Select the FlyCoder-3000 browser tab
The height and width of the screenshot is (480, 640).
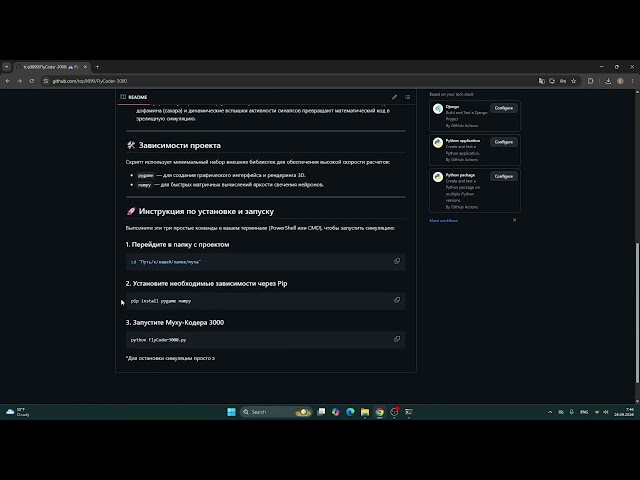click(51, 67)
